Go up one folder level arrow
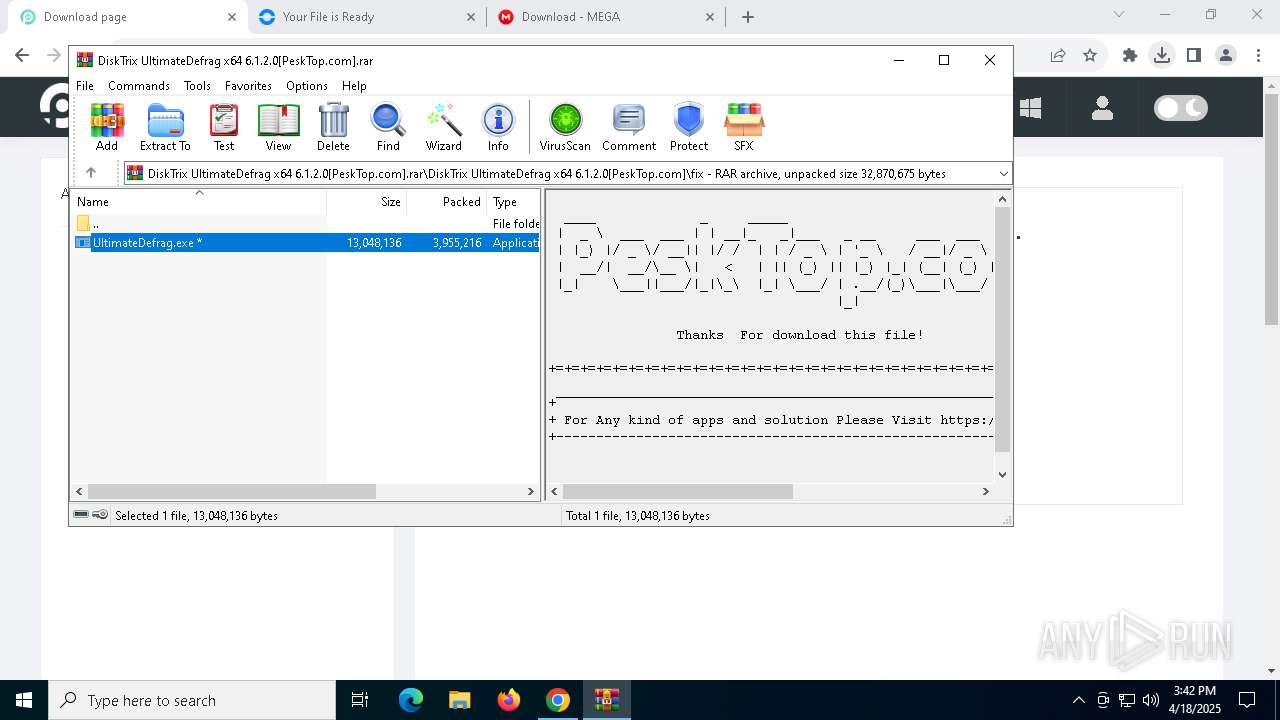Screen dimensions: 1280x720 click(x=91, y=173)
